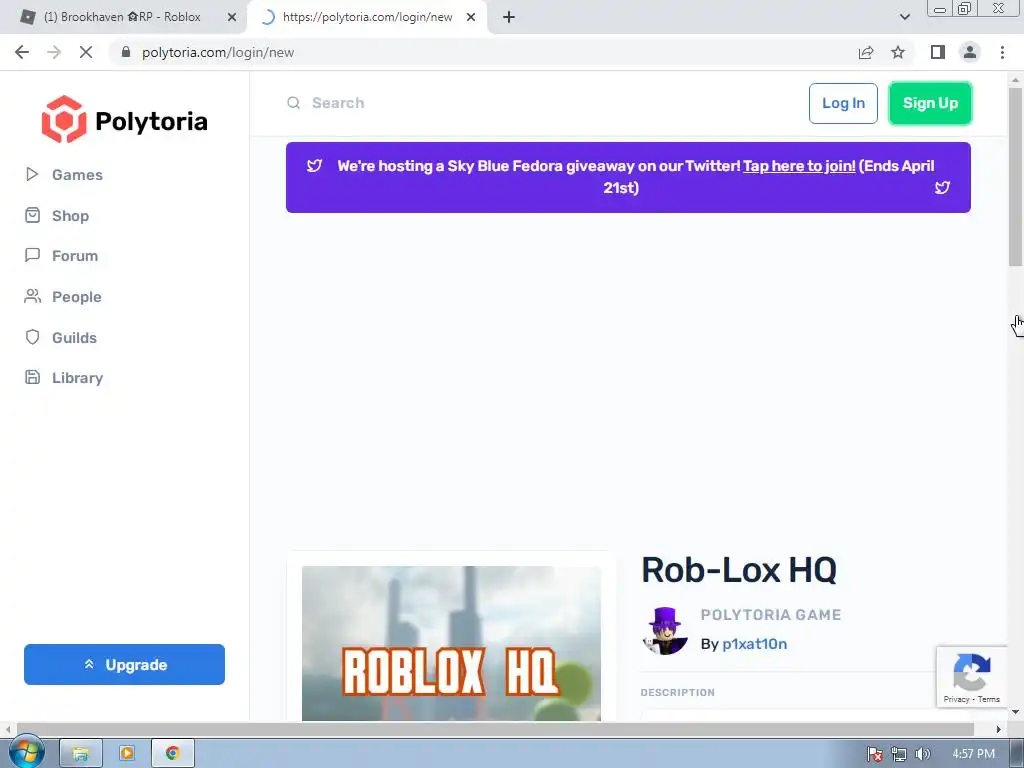Click the People users icon
The height and width of the screenshot is (768, 1024).
click(x=32, y=296)
